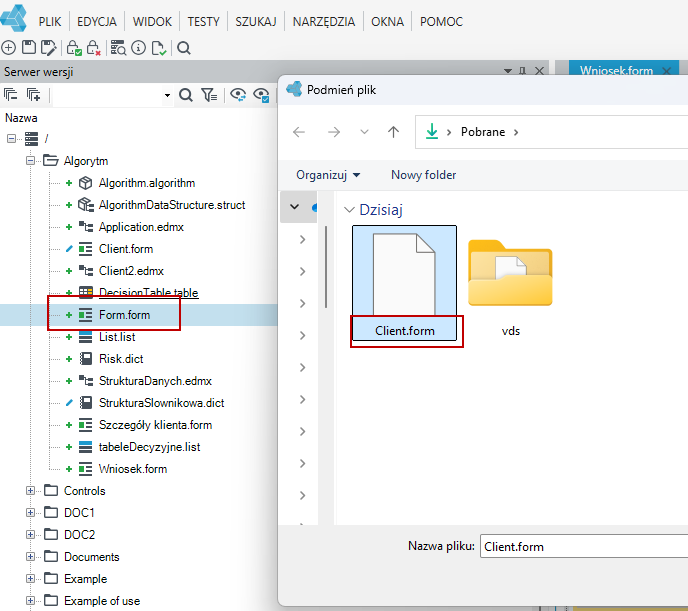Toggle the eye with checkbox visibility icon
Viewport: 688px width, 611px height.
click(262, 94)
